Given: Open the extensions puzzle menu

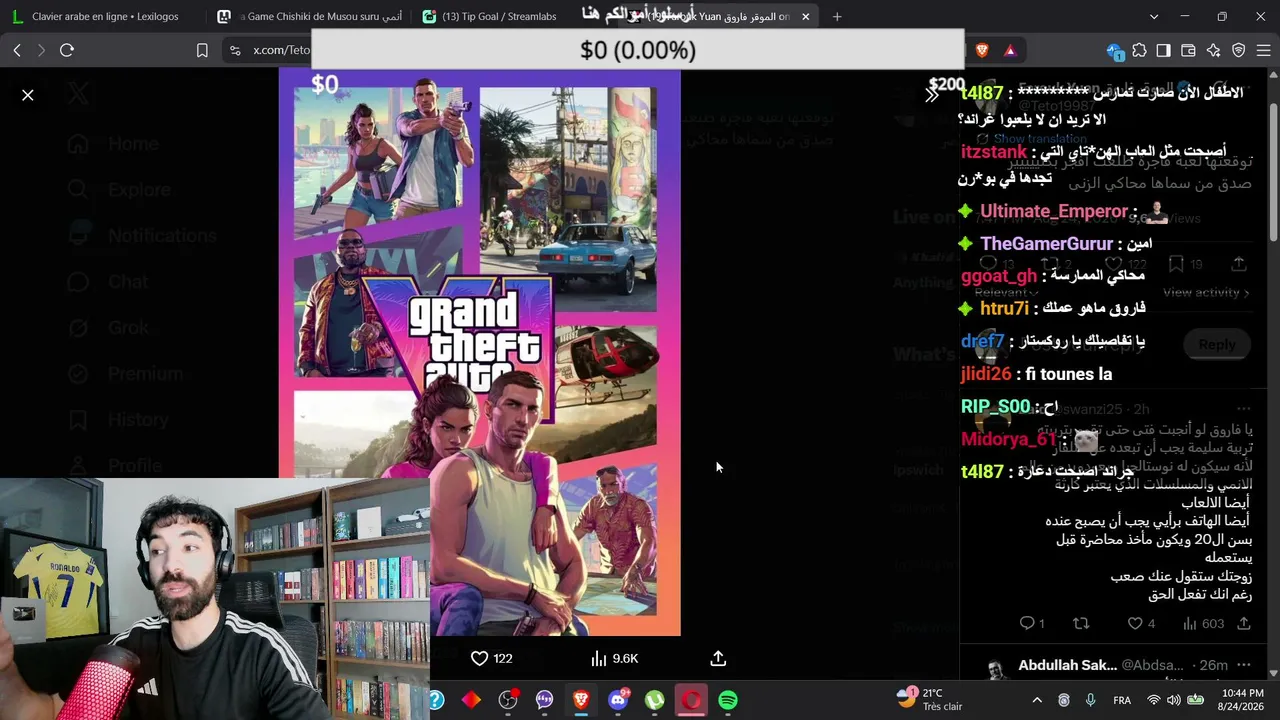Looking at the screenshot, I should coord(1139,50).
